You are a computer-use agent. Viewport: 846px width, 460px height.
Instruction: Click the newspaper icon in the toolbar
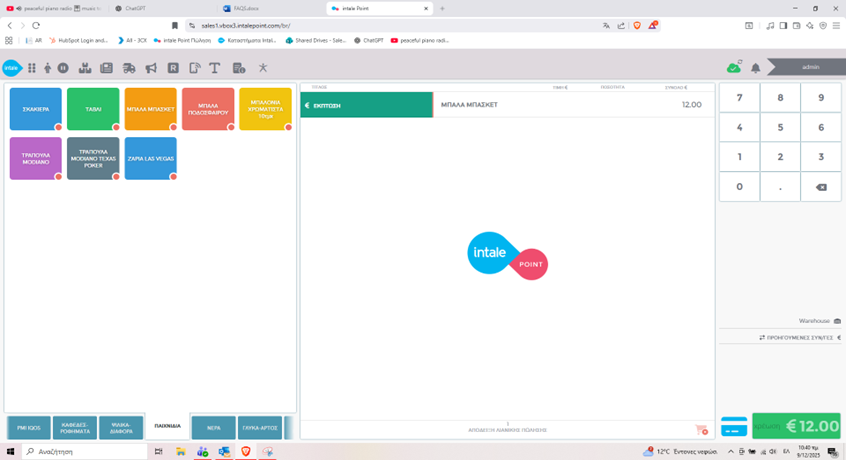click(106, 68)
